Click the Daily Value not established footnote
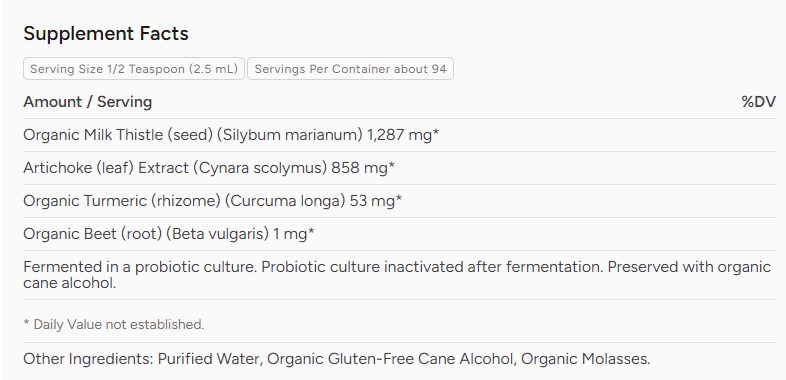786x380 pixels. click(114, 324)
